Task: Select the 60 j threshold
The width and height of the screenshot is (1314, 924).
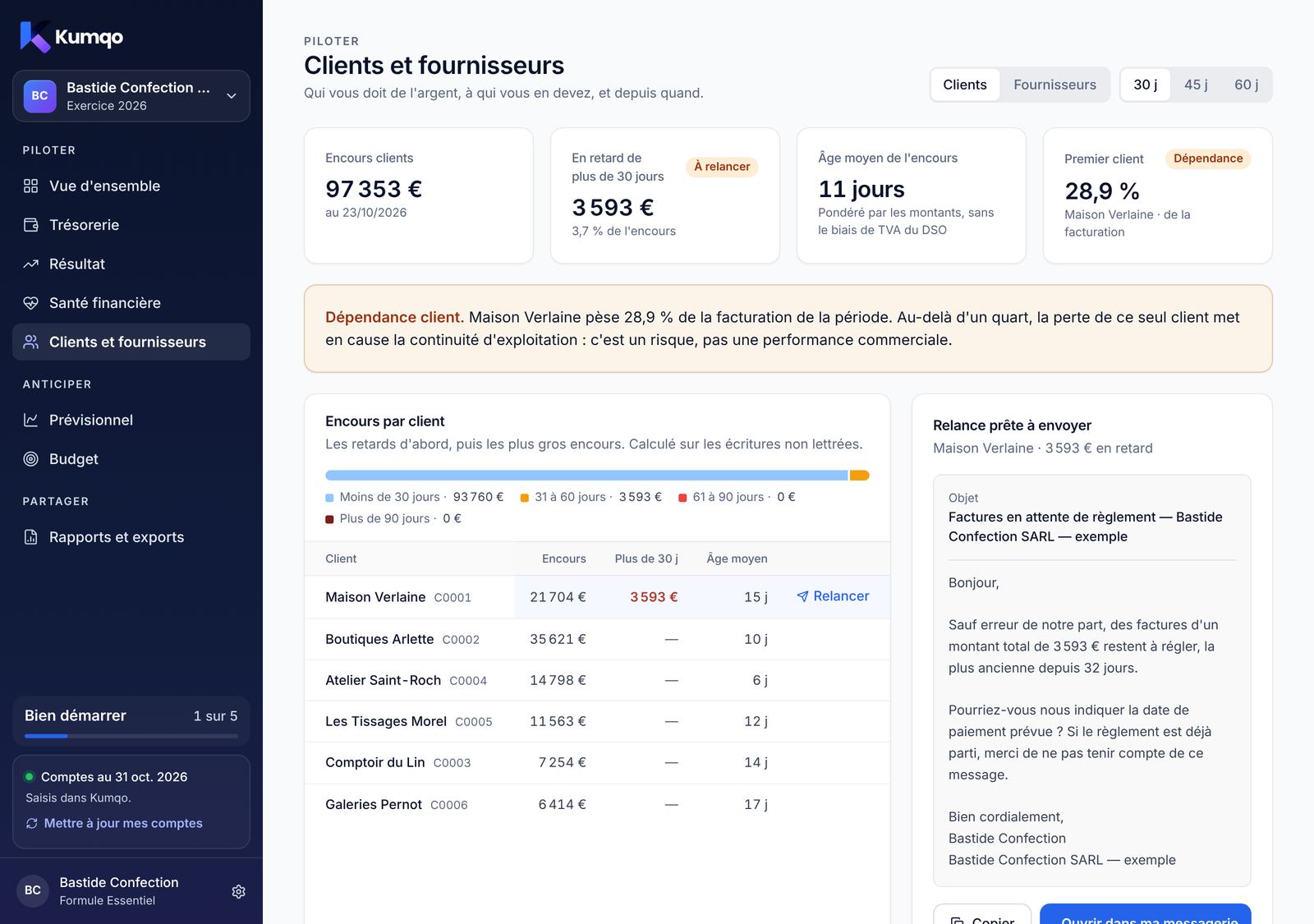Action: (x=1246, y=85)
